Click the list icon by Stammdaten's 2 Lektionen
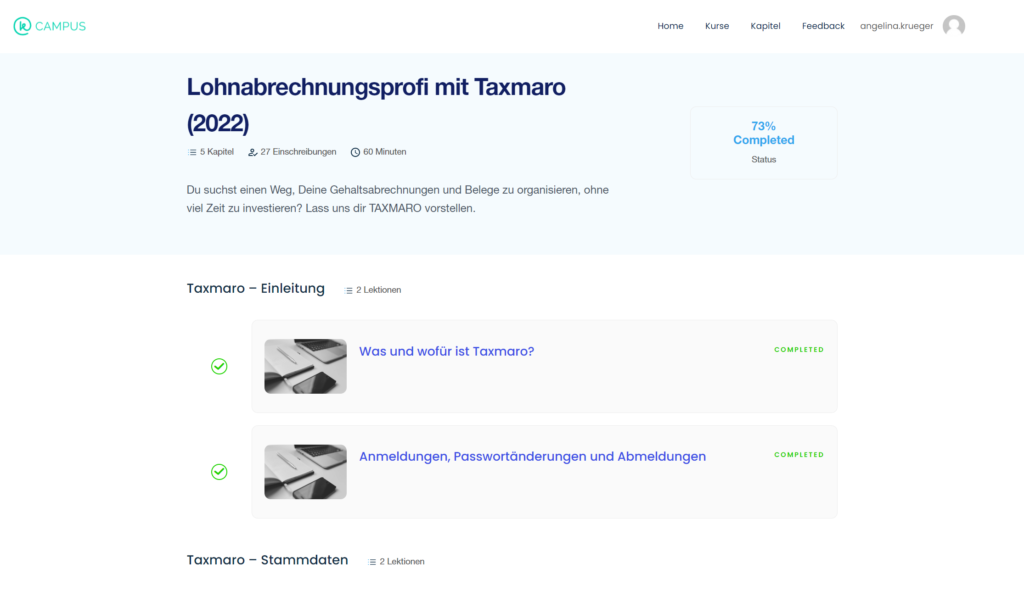Image resolution: width=1024 pixels, height=591 pixels. [x=372, y=562]
